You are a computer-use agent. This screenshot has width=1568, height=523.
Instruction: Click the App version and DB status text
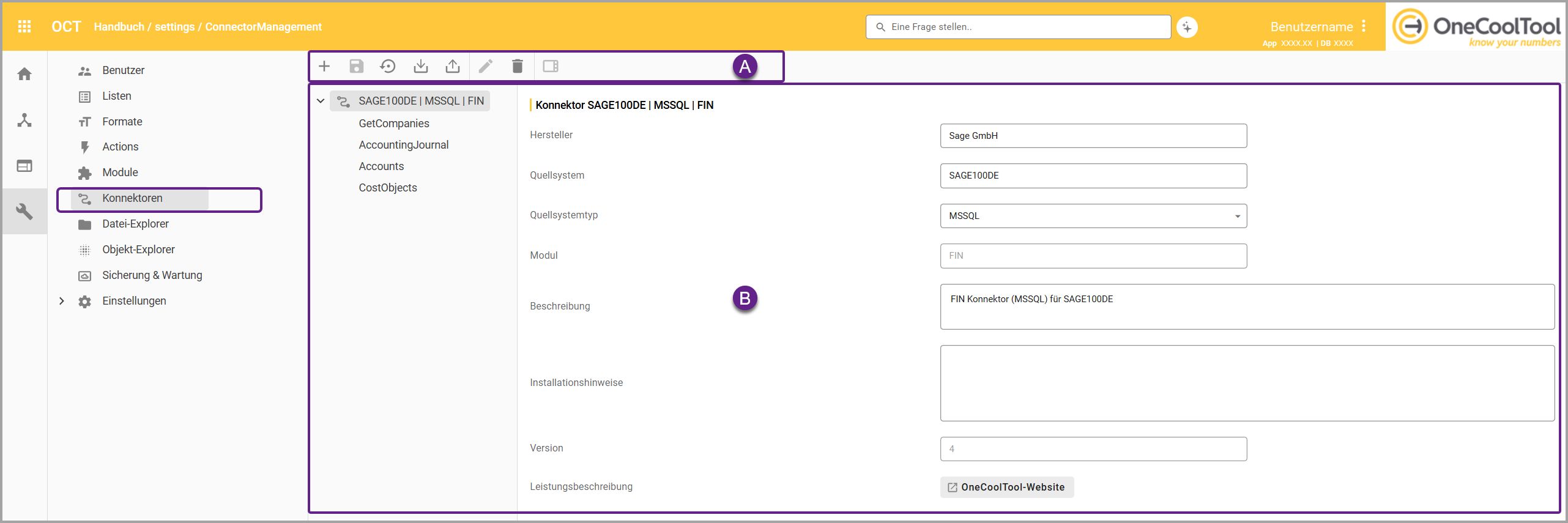(1308, 43)
